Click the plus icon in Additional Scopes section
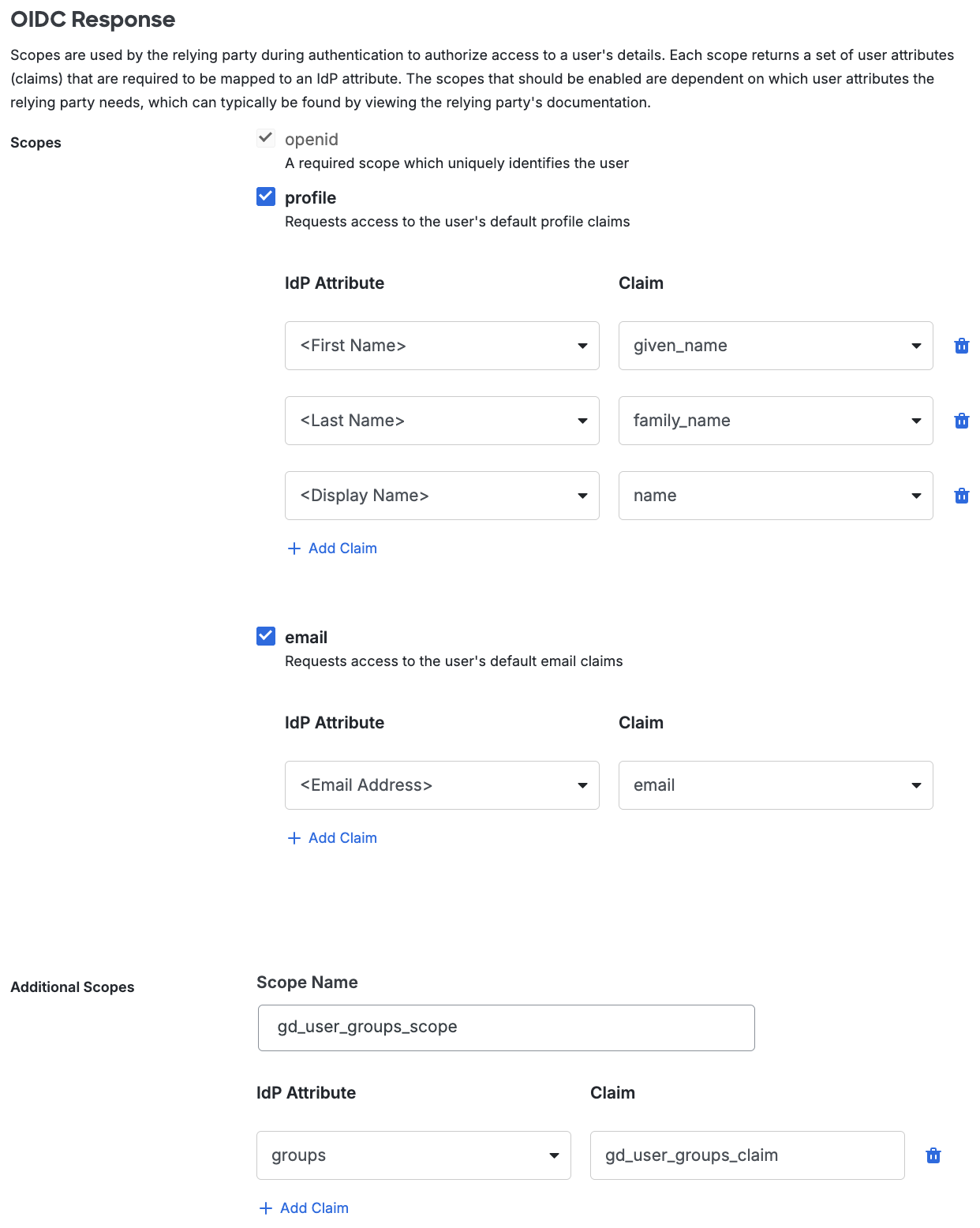The height and width of the screenshot is (1228, 980). point(265,1207)
